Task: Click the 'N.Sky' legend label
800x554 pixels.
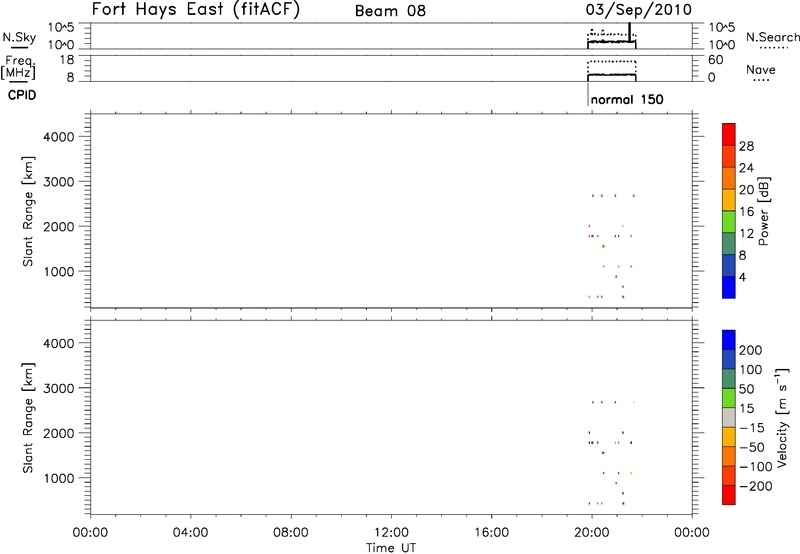Action: [19, 37]
